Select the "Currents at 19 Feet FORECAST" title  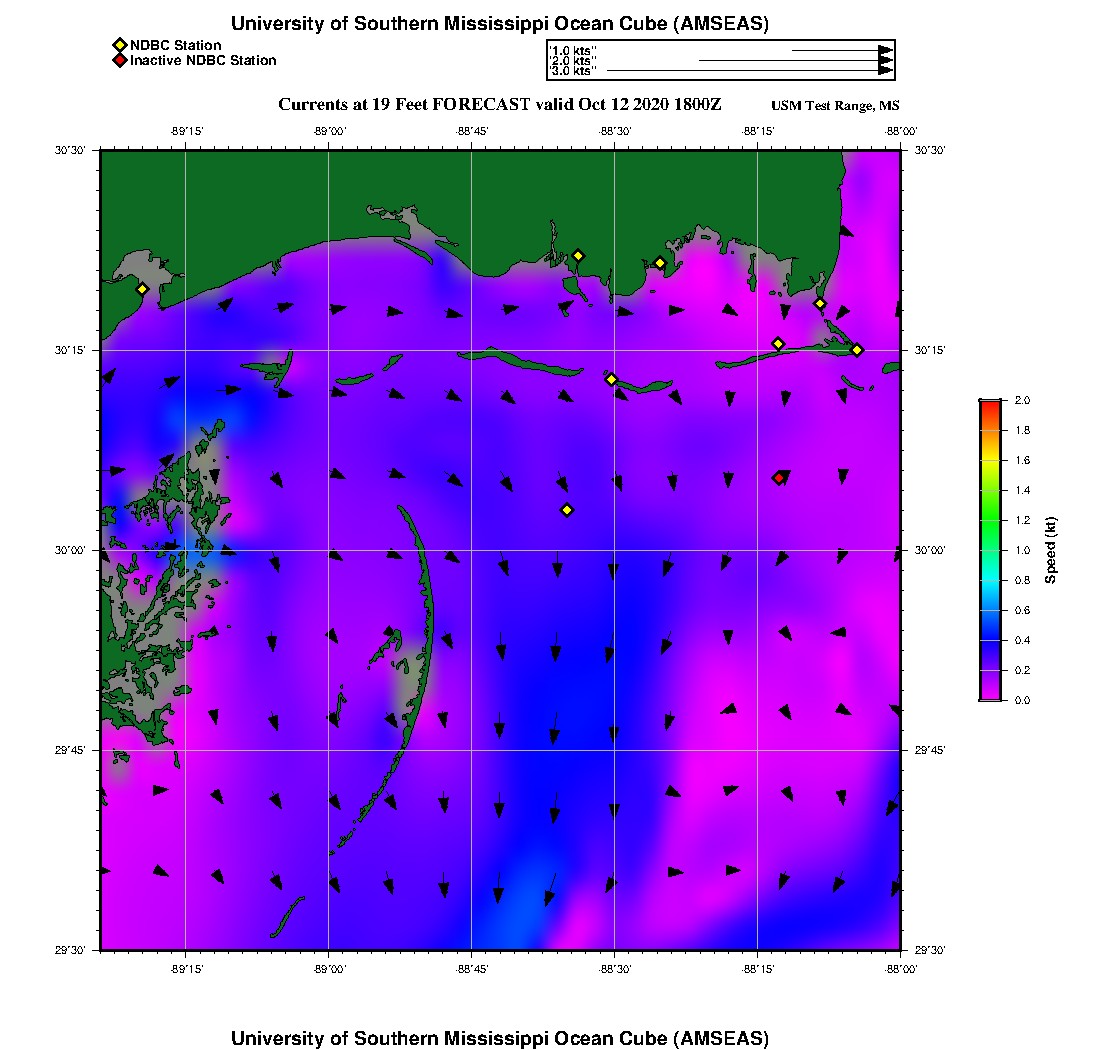click(499, 105)
